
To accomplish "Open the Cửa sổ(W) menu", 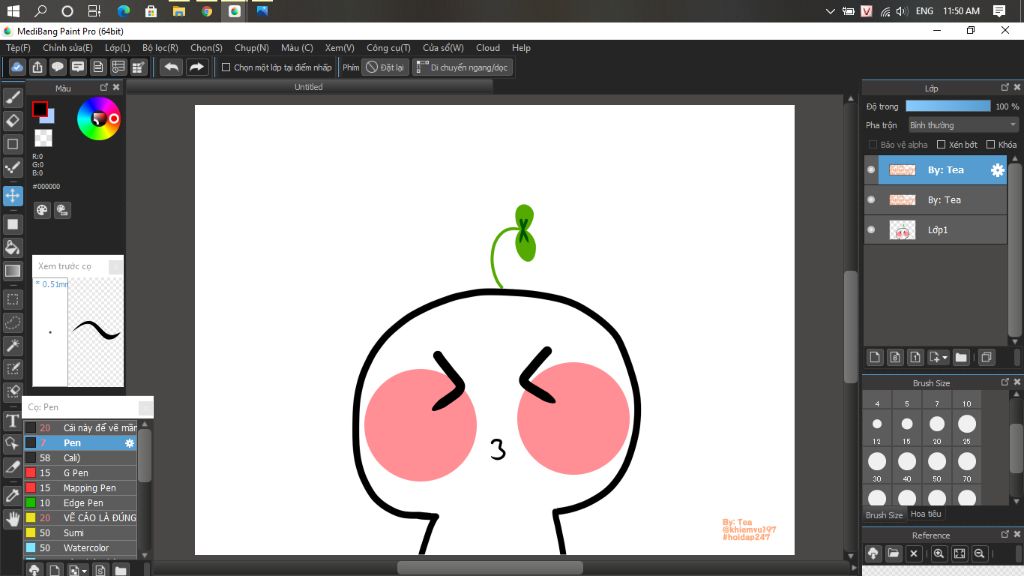I will click(x=443, y=48).
